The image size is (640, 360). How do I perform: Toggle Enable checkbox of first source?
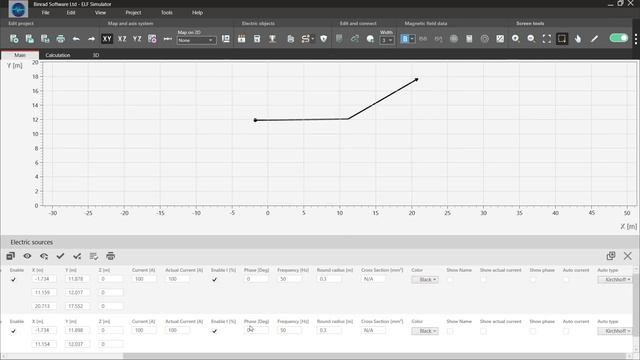[13, 280]
